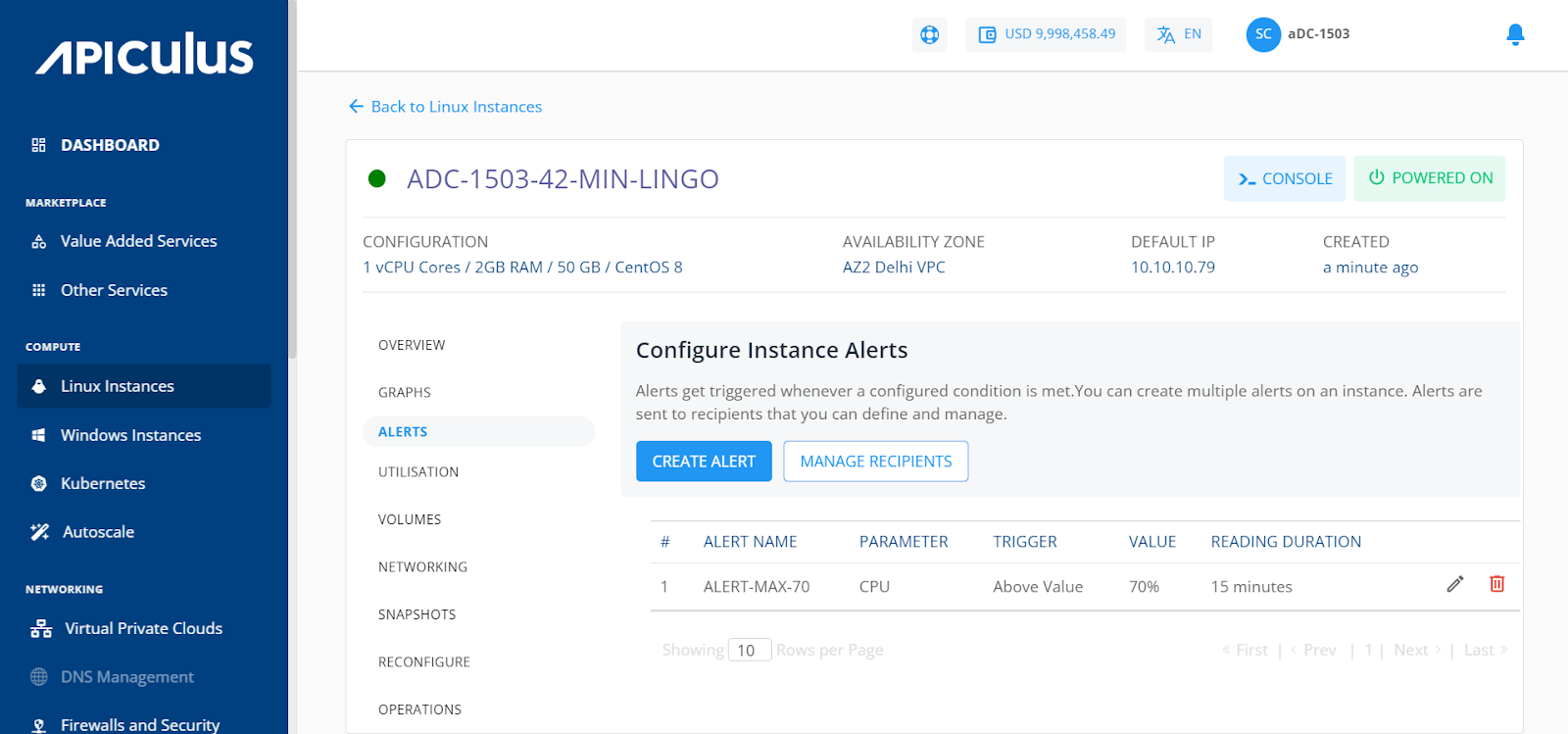Select Linux Instances in sidebar

[144, 386]
